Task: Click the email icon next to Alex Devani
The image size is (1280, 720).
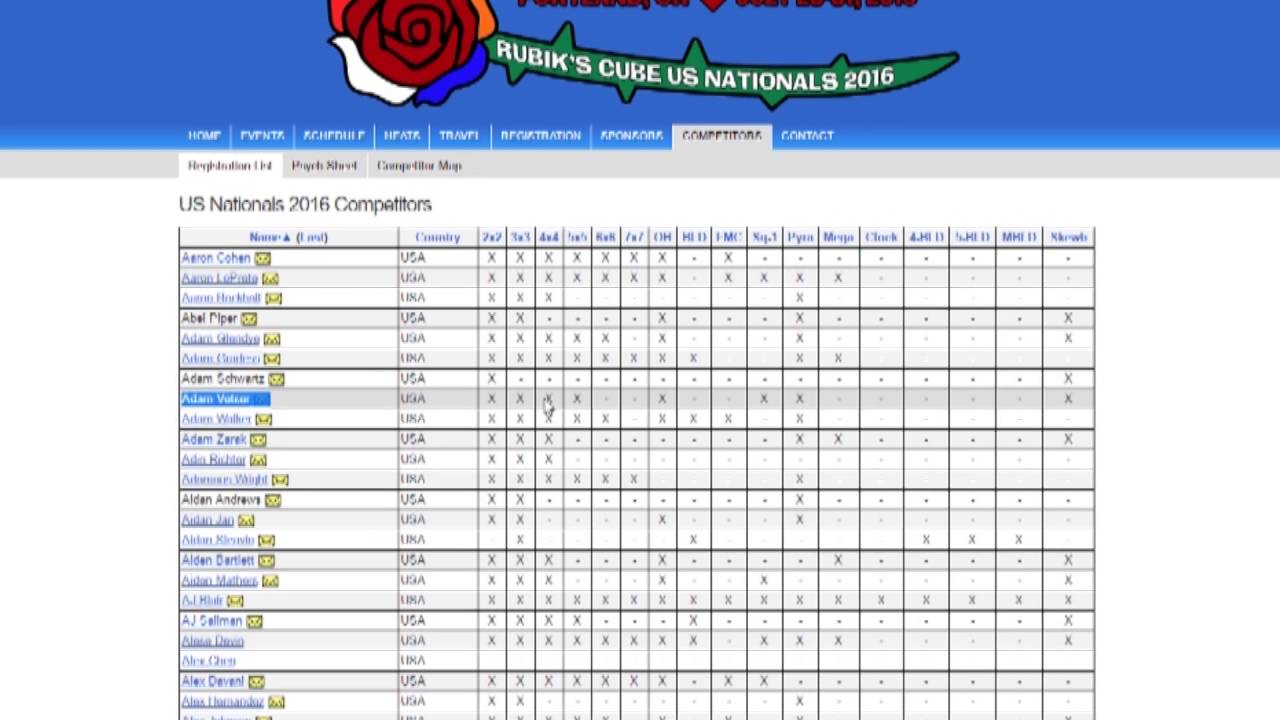Action: (256, 682)
